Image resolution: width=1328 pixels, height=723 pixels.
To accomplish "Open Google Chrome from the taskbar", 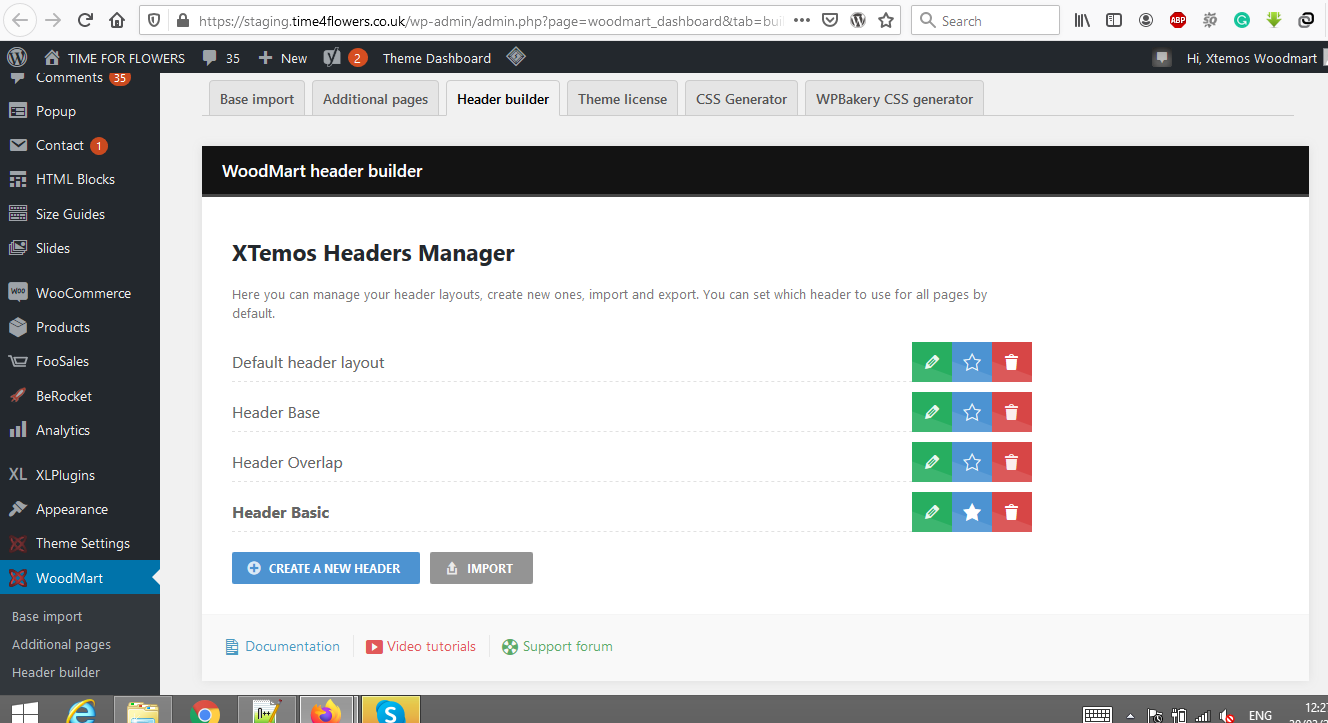I will point(206,712).
